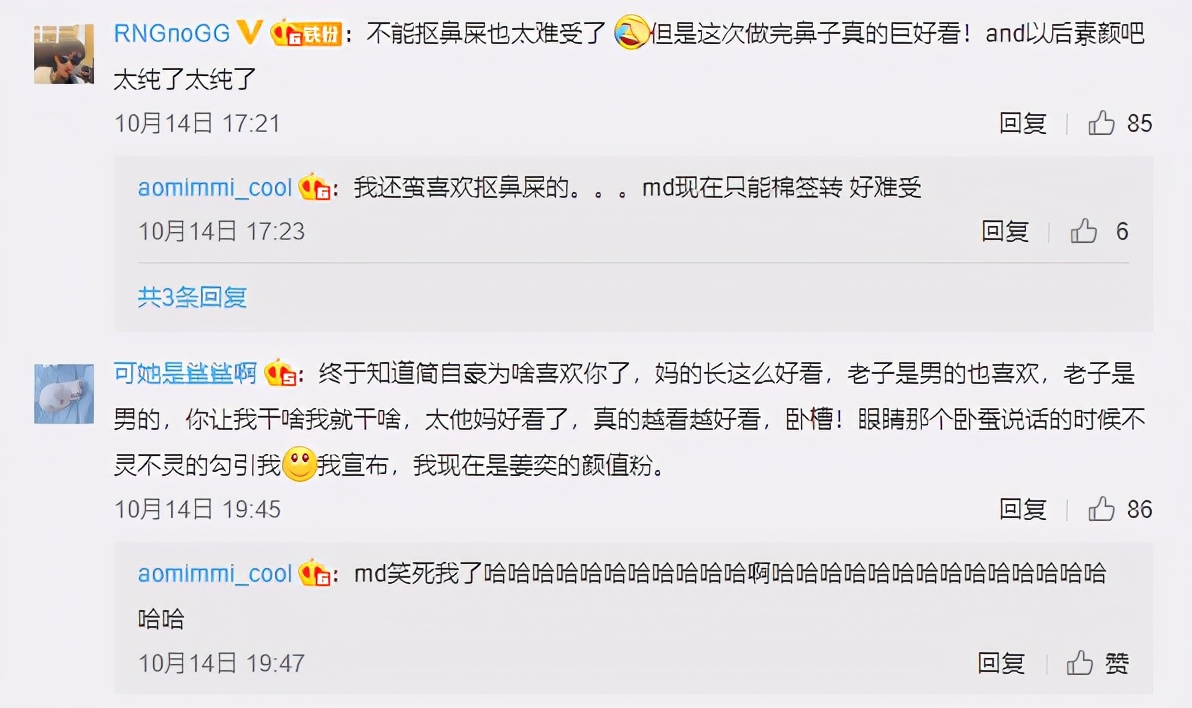1192x708 pixels.
Task: Reply to aomimmi_cool's 17:23 comment
Action: click(1004, 230)
